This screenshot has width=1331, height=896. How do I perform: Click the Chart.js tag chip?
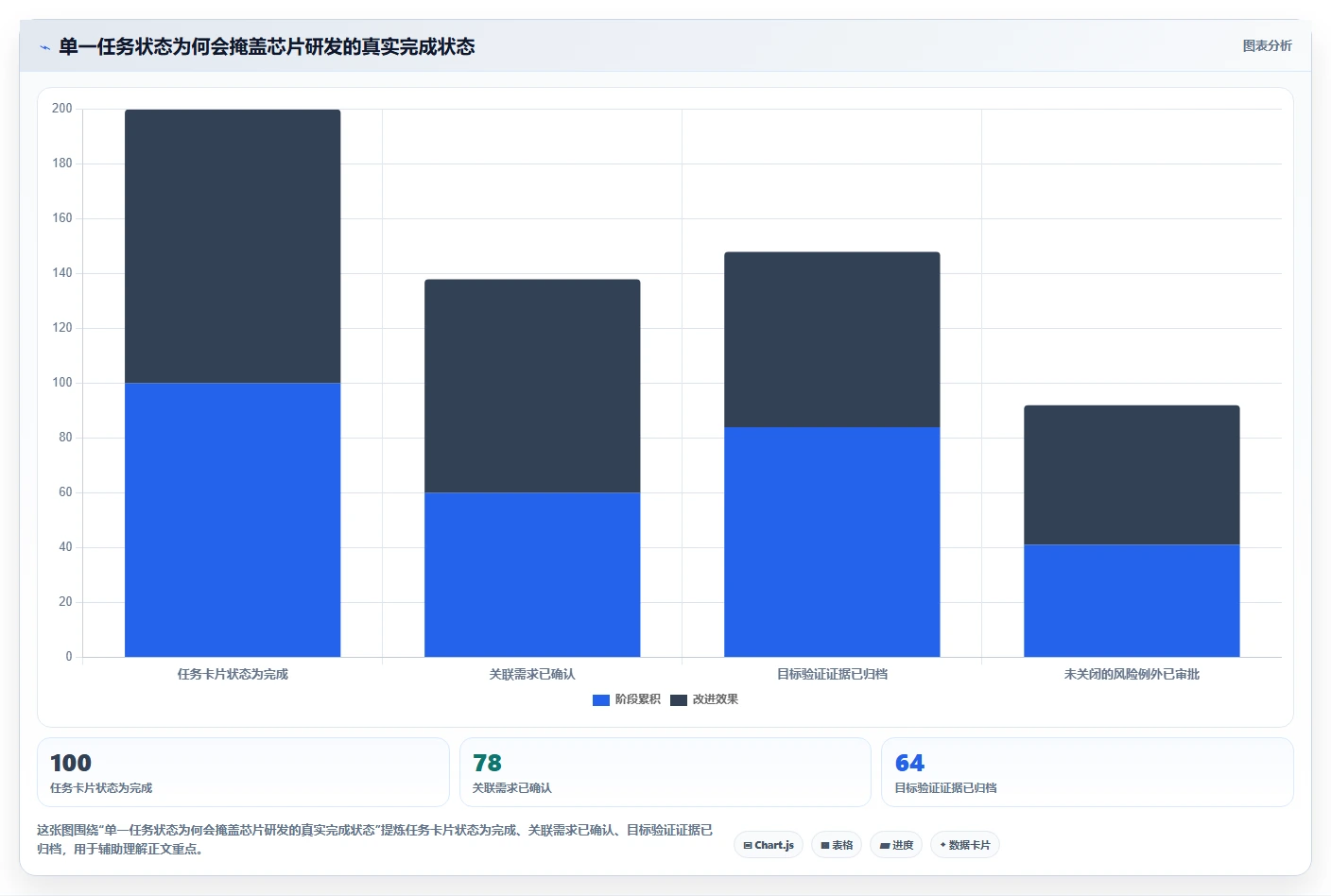click(x=768, y=845)
